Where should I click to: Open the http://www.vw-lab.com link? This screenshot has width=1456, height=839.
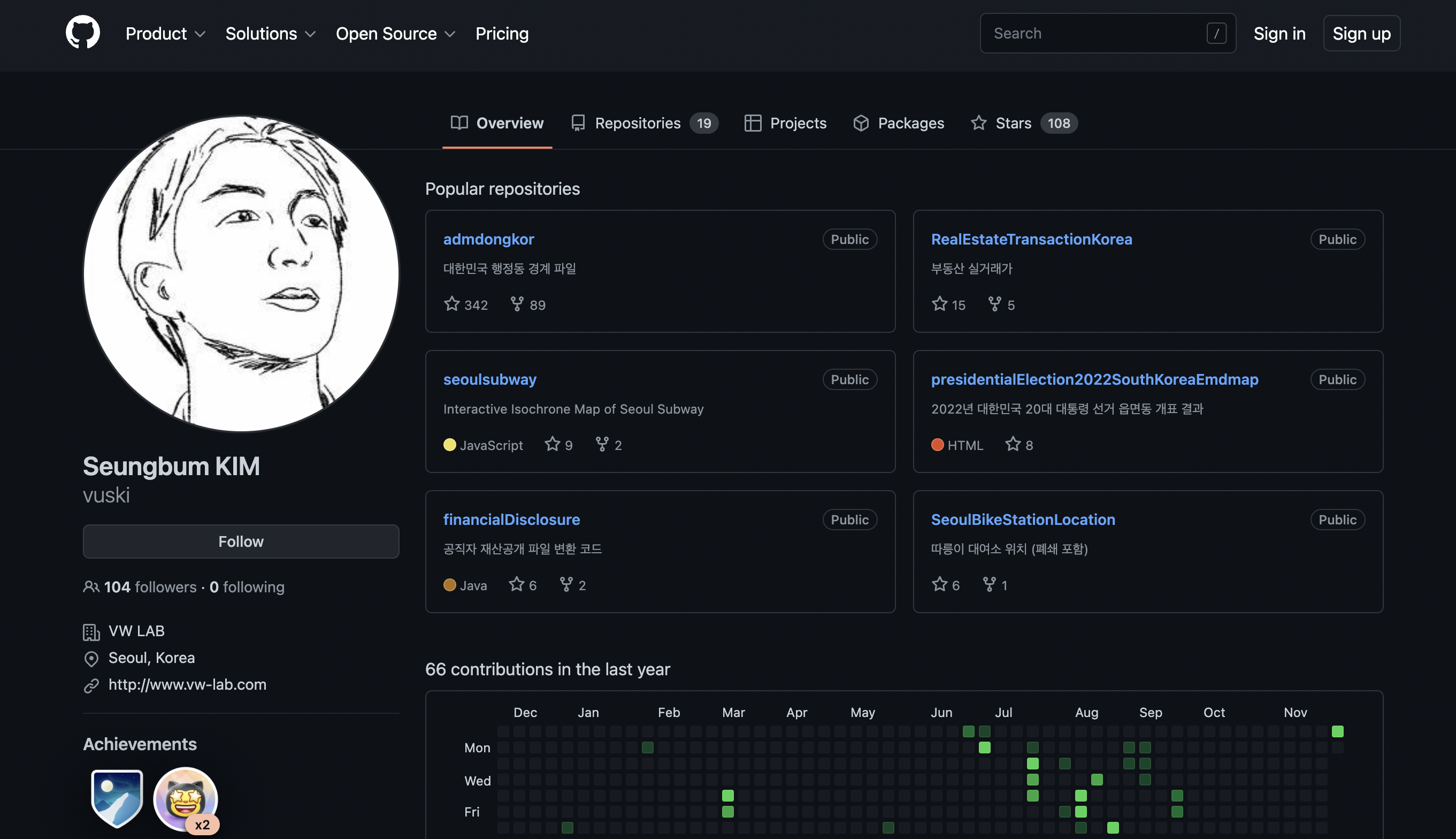[x=187, y=684]
